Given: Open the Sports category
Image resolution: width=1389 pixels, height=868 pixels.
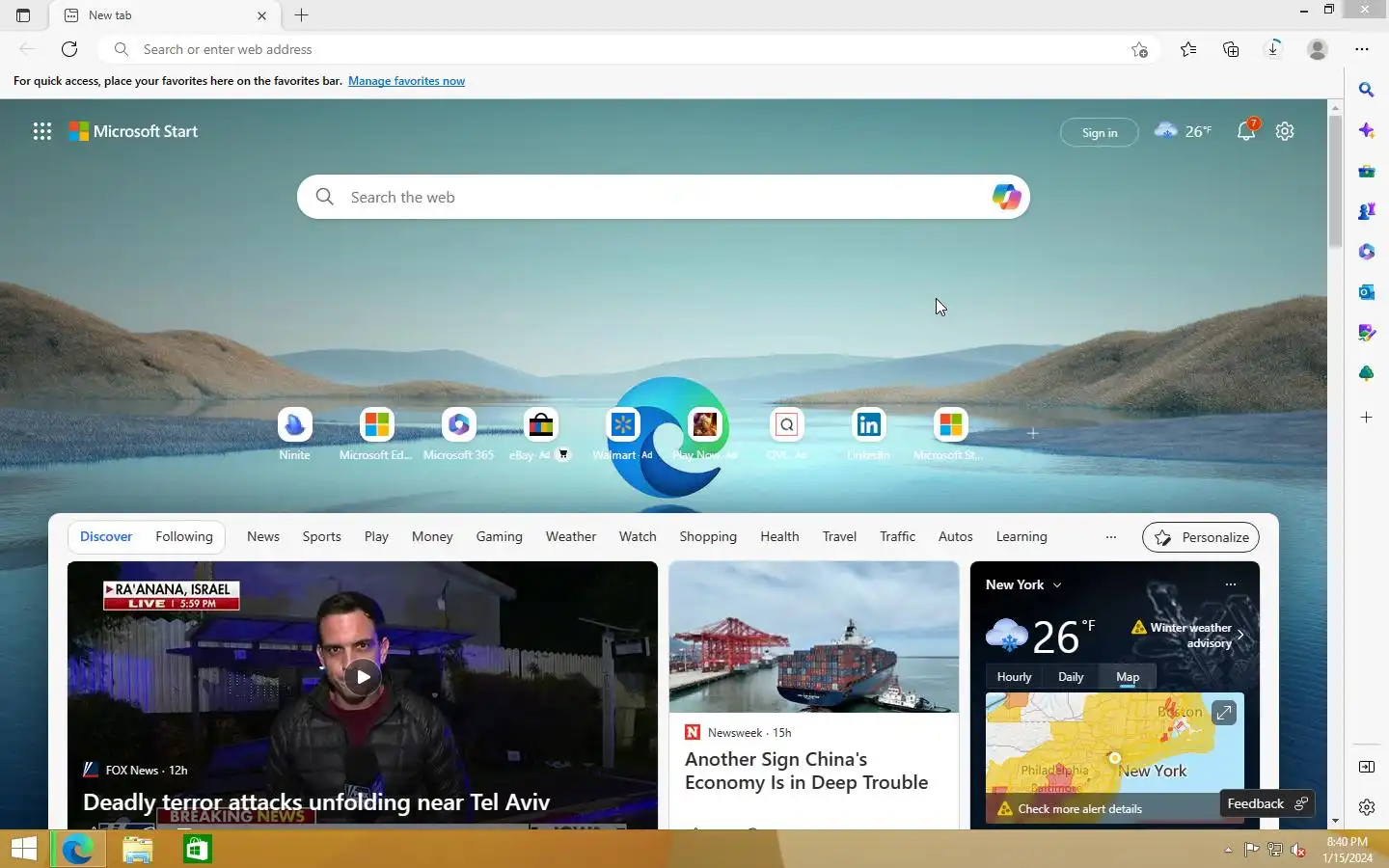Looking at the screenshot, I should click(322, 537).
